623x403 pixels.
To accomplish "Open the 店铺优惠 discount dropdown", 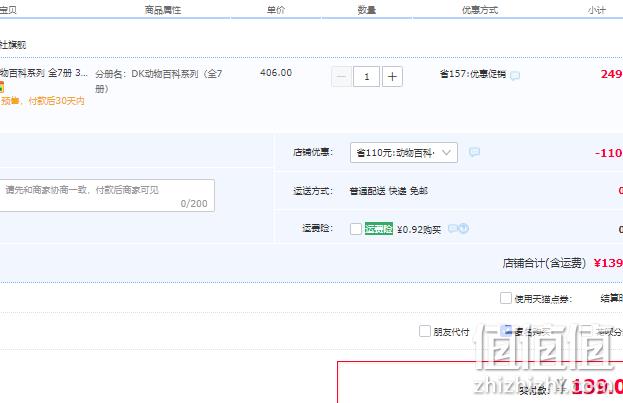I will tap(404, 153).
